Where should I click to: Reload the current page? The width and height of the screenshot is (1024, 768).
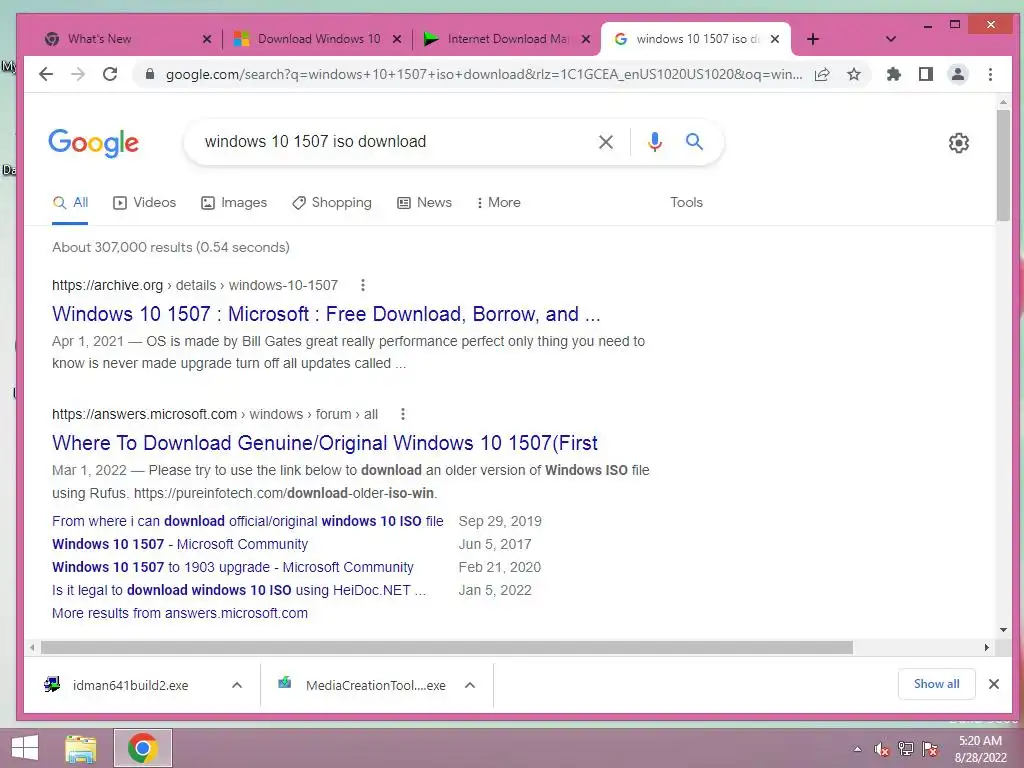(110, 74)
